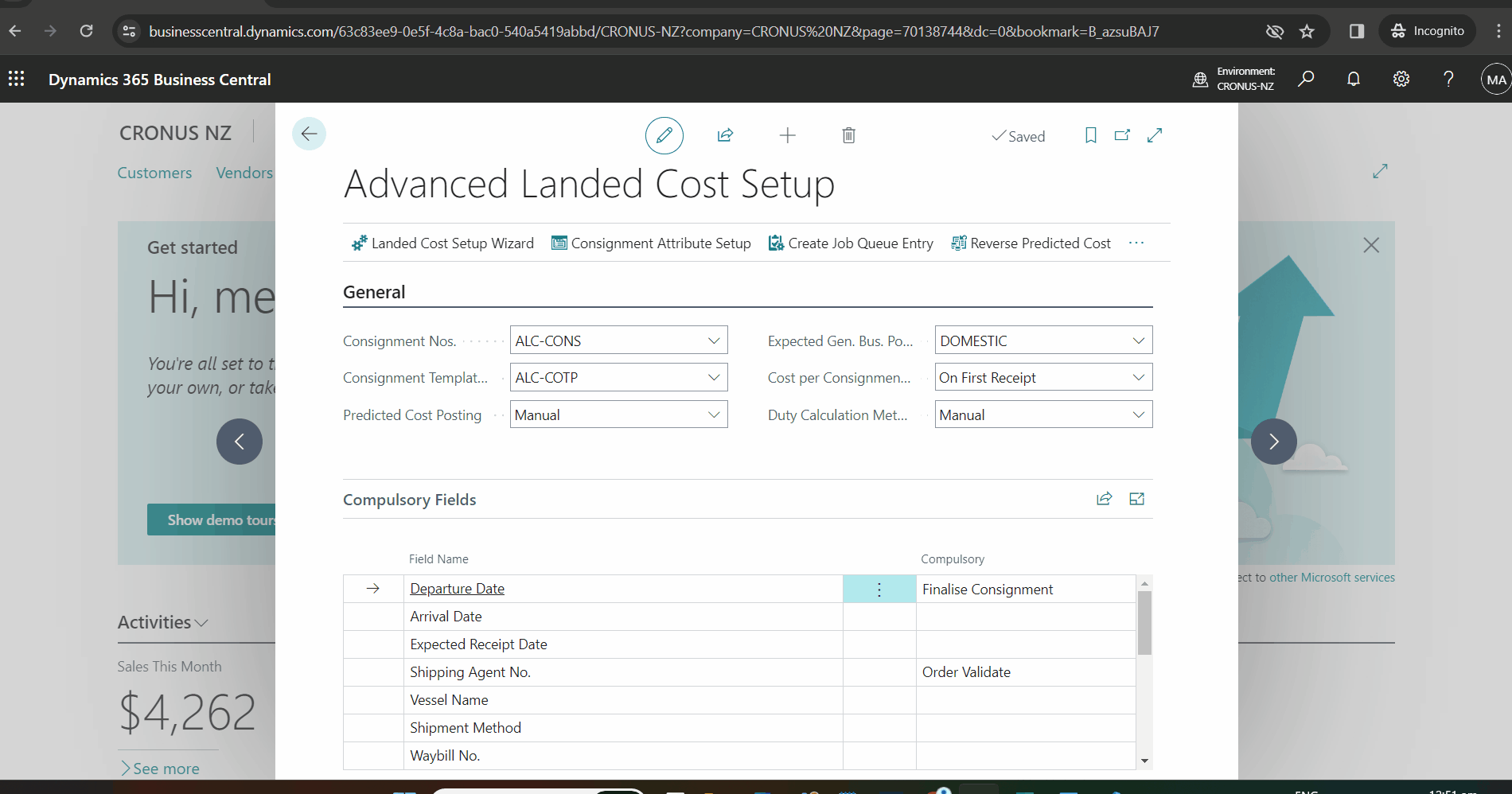Open the Predicted Cost Posting dropdown

[x=714, y=415]
